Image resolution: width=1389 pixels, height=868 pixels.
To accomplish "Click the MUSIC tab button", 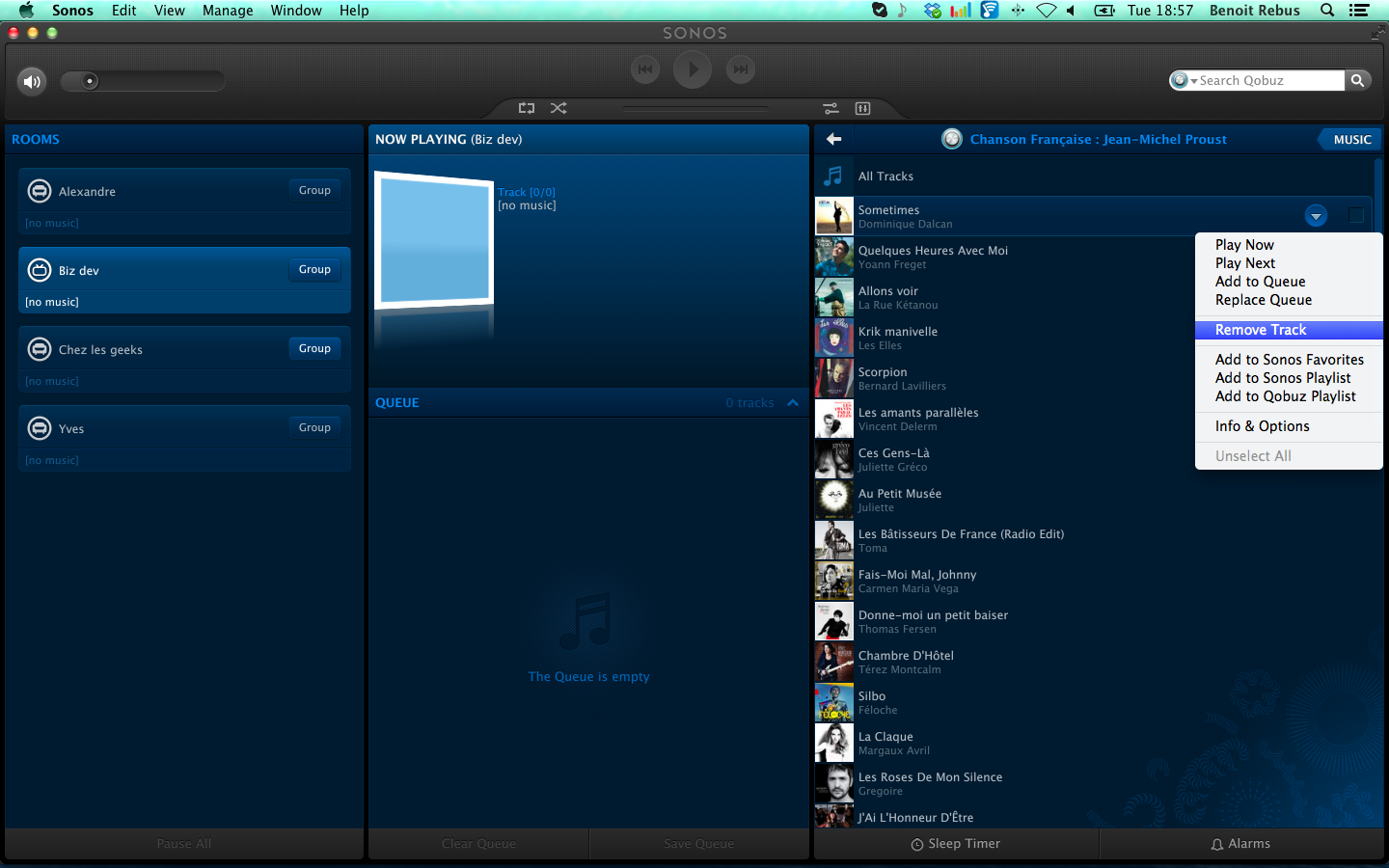I will [1351, 139].
